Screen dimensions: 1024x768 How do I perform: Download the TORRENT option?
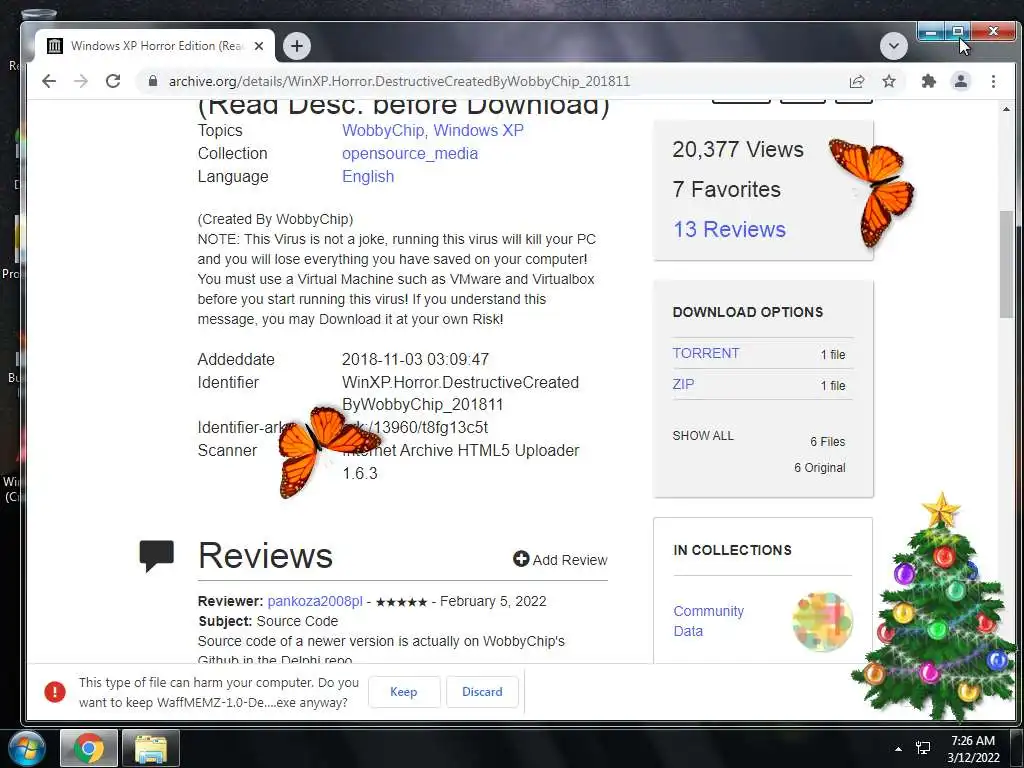705,353
